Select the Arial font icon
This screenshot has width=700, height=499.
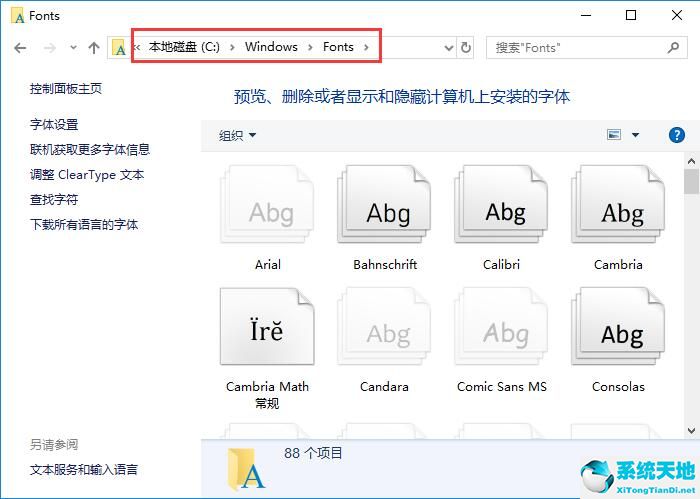[267, 204]
